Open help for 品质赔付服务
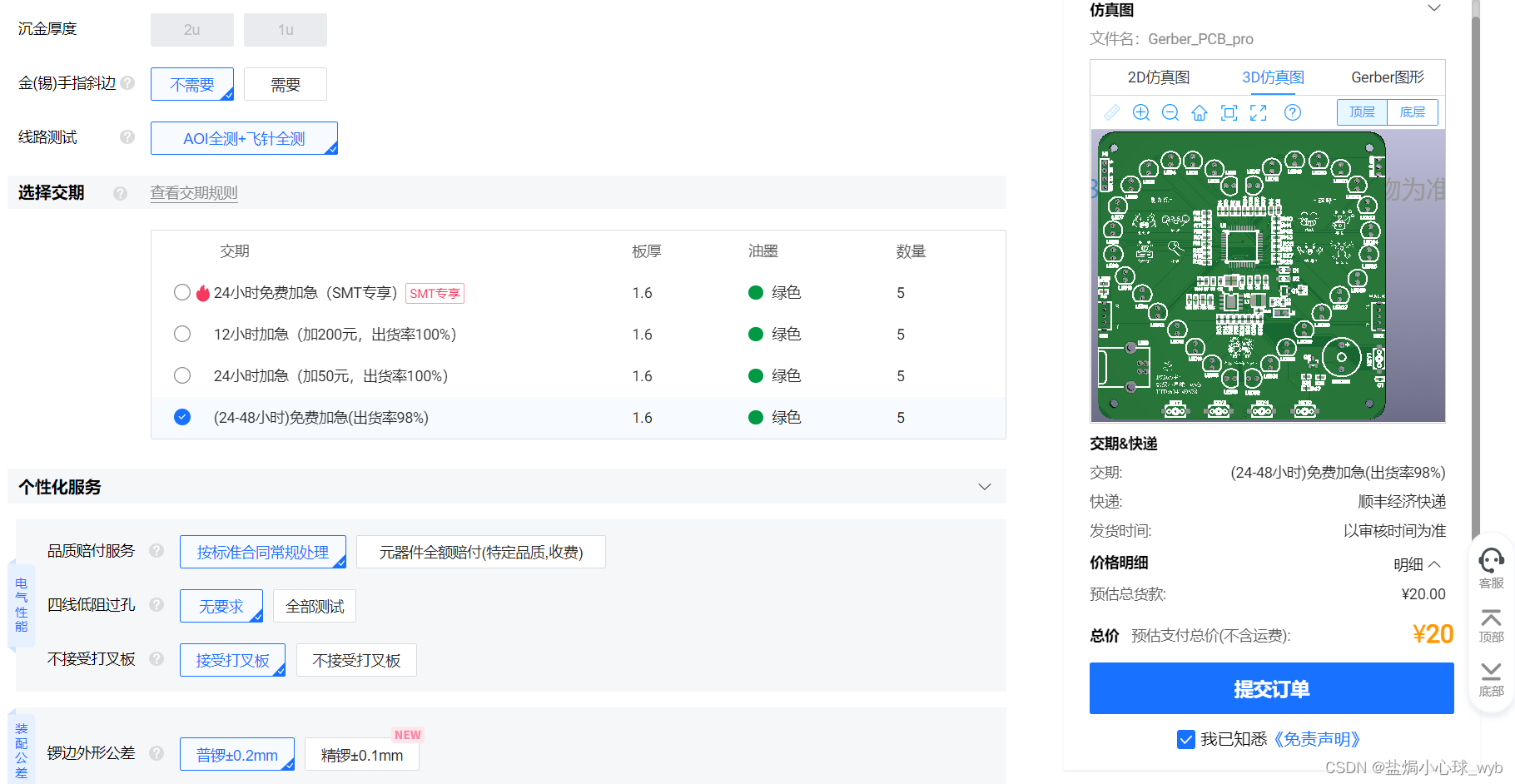This screenshot has height=784, width=1515. point(156,550)
